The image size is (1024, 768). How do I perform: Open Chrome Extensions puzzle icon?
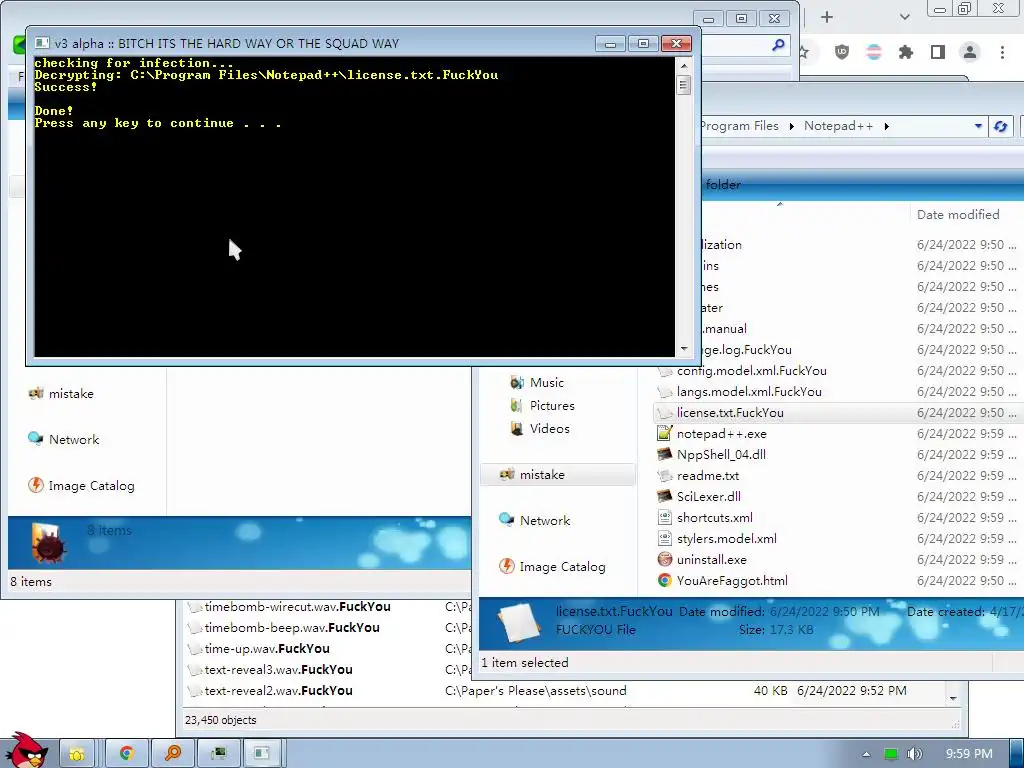906,52
